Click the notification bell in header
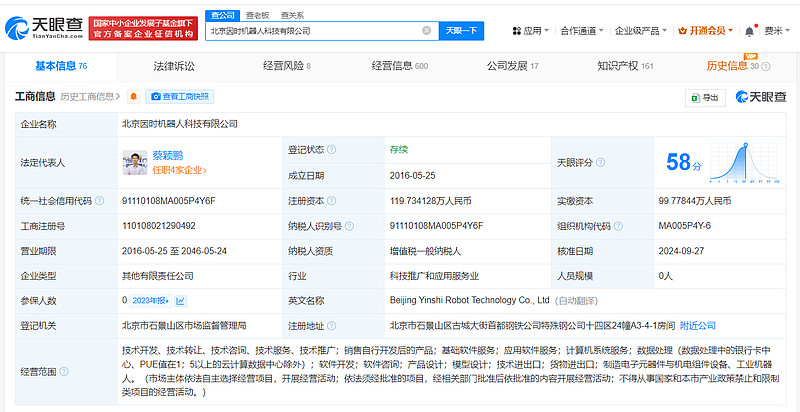The width and height of the screenshot is (800, 412). pos(749,31)
